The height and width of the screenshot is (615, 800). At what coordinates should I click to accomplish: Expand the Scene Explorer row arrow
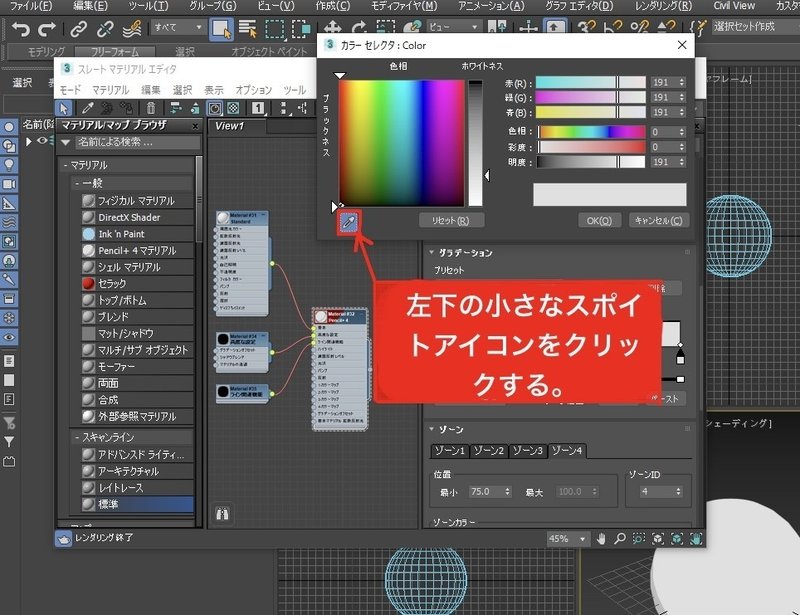click(29, 141)
